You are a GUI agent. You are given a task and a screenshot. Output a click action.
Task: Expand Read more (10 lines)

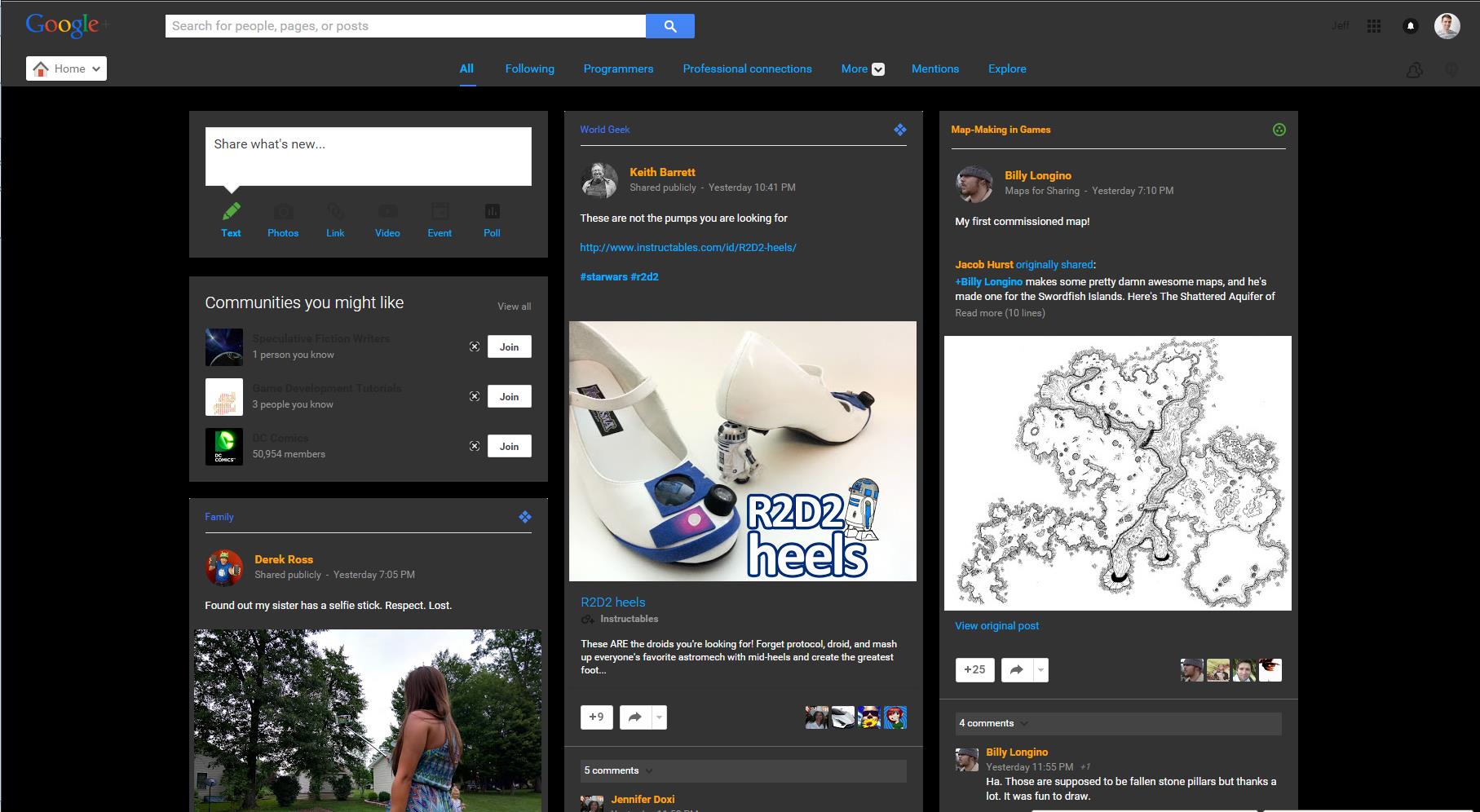coord(1000,313)
